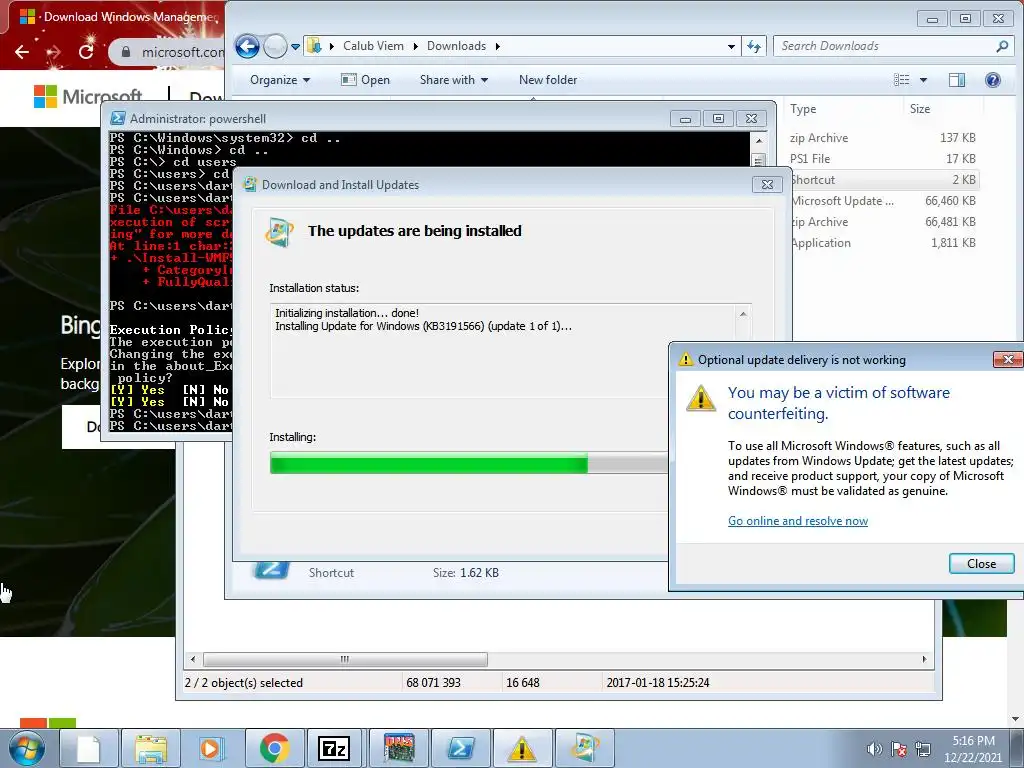Click the PowerShell title bar icon
This screenshot has width=1024, height=768.
pyautogui.click(x=118, y=118)
